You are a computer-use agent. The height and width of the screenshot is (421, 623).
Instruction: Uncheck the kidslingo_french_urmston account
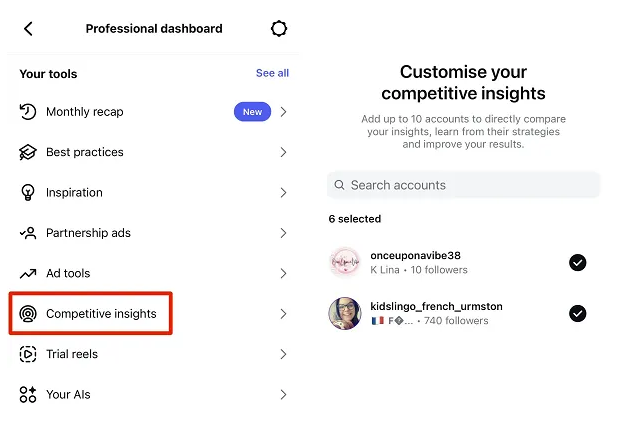[577, 313]
